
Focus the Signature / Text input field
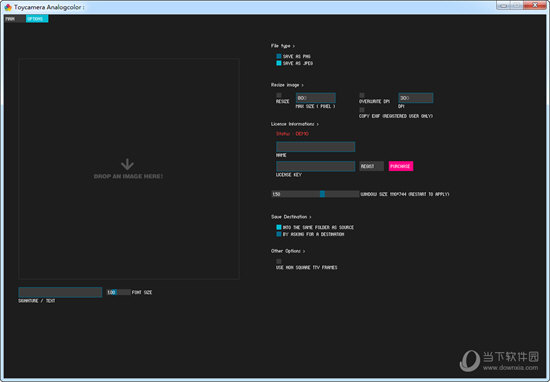click(x=60, y=292)
